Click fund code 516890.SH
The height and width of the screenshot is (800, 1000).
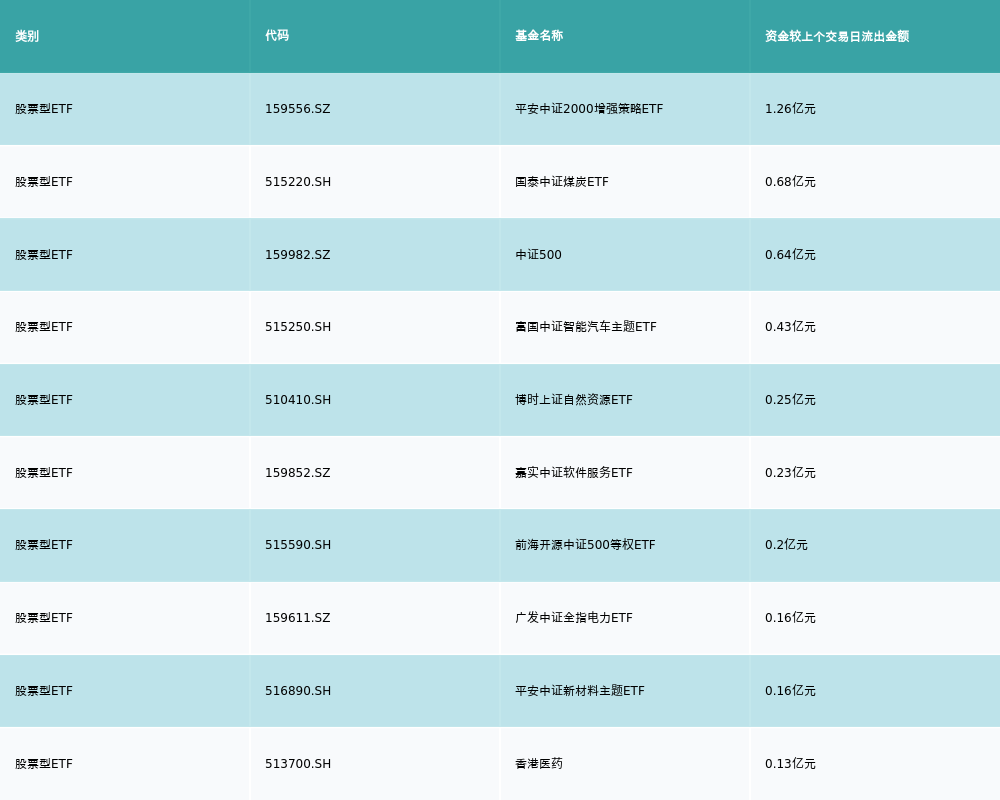point(298,691)
